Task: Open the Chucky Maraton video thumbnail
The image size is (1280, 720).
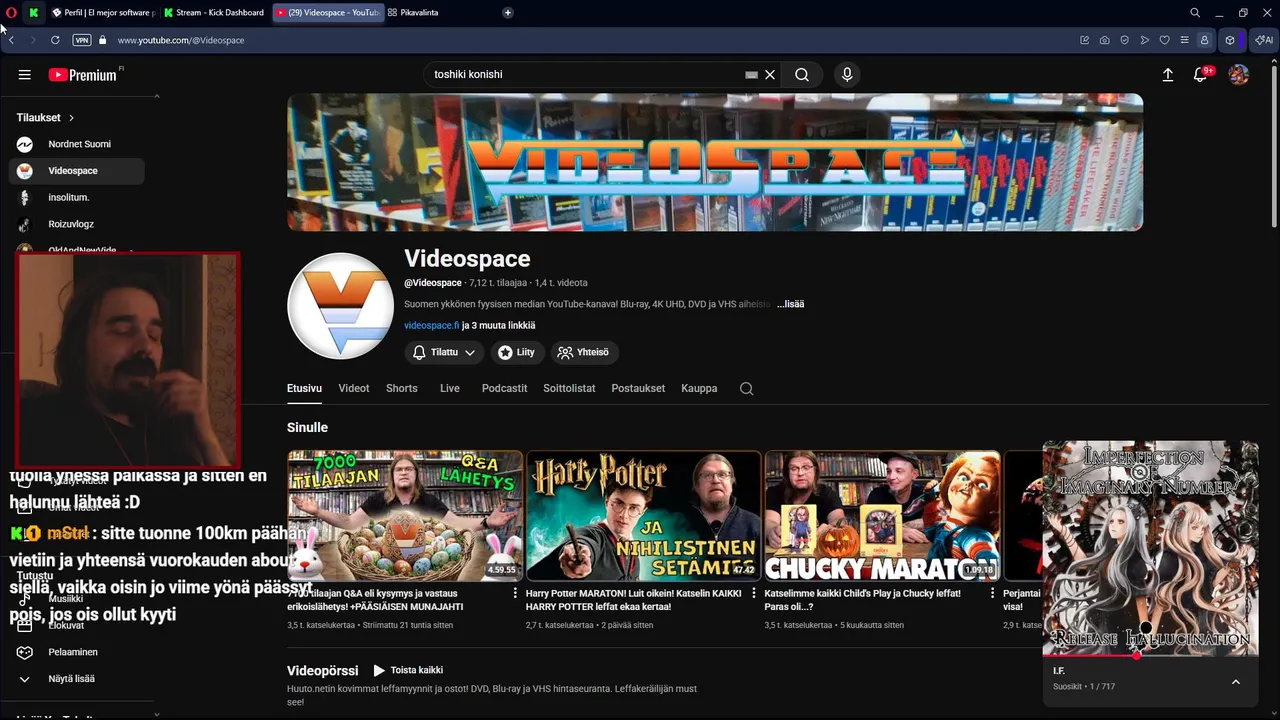Action: click(x=882, y=516)
